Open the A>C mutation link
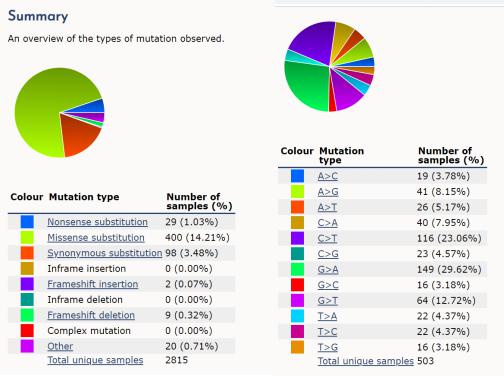 (328, 176)
